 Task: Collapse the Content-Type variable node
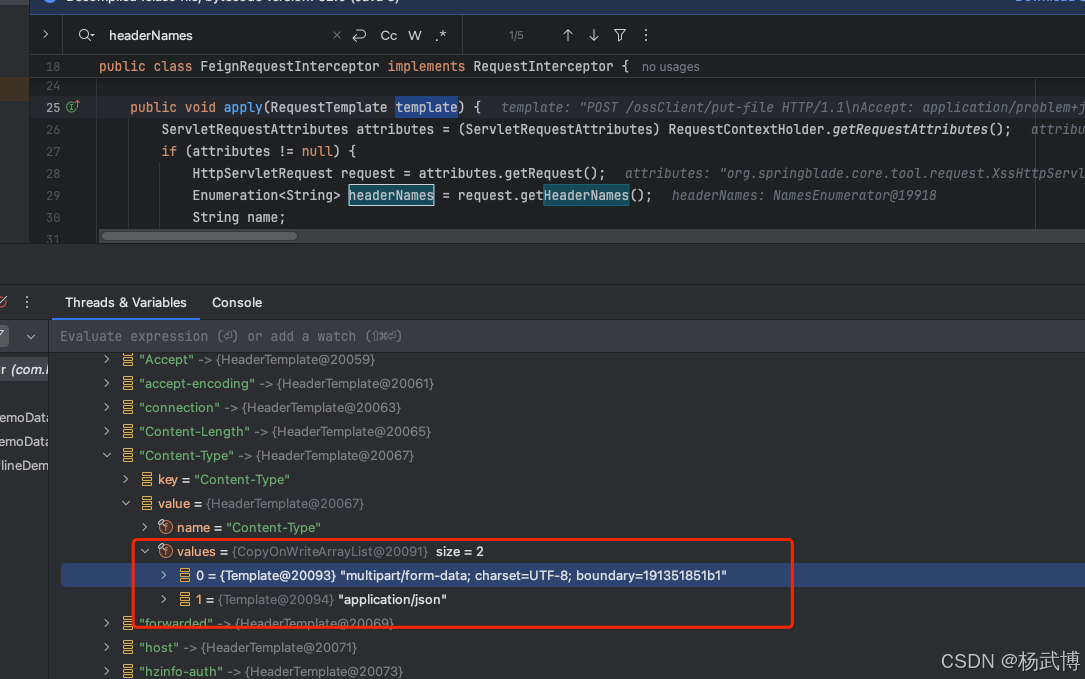107,455
